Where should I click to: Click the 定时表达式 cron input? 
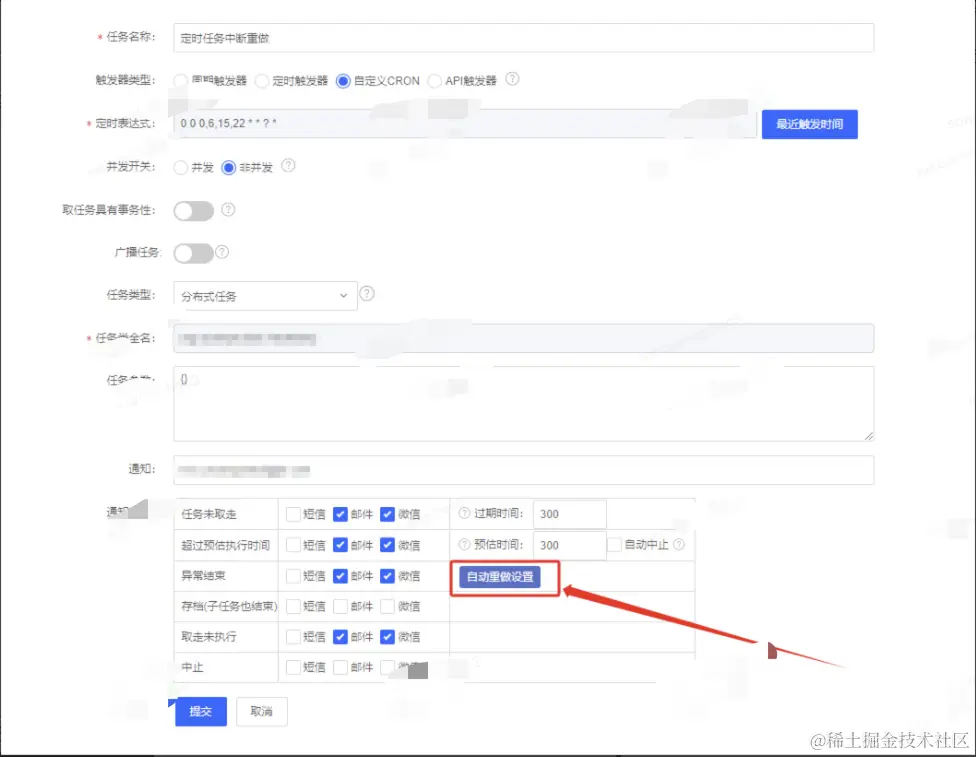coord(465,124)
